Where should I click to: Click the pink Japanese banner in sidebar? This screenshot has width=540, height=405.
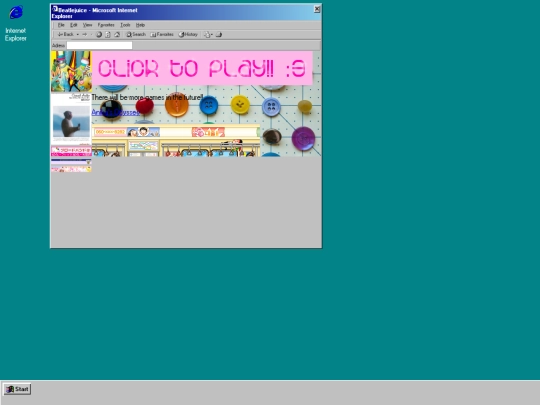[x=71, y=151]
